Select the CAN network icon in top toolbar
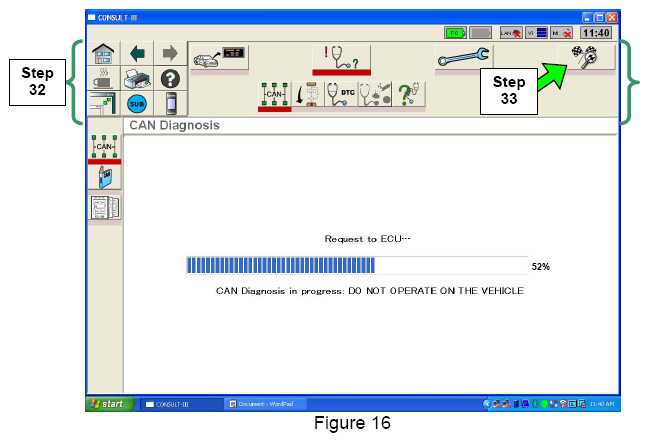The height and width of the screenshot is (442, 649). tap(274, 95)
